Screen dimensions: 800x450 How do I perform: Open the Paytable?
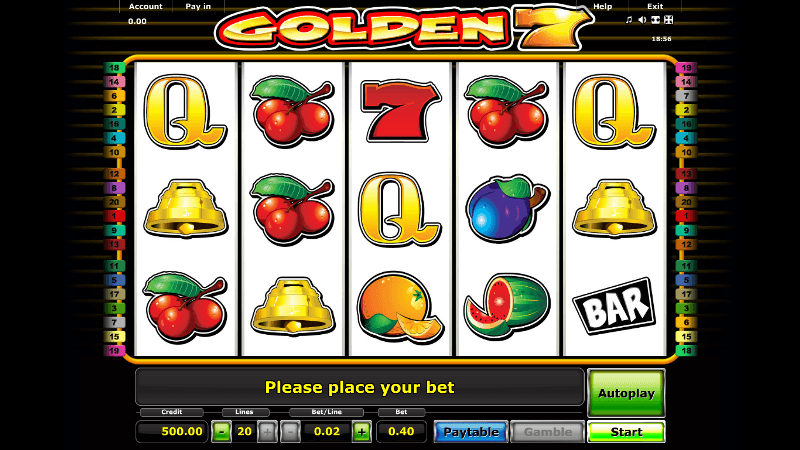pos(471,432)
